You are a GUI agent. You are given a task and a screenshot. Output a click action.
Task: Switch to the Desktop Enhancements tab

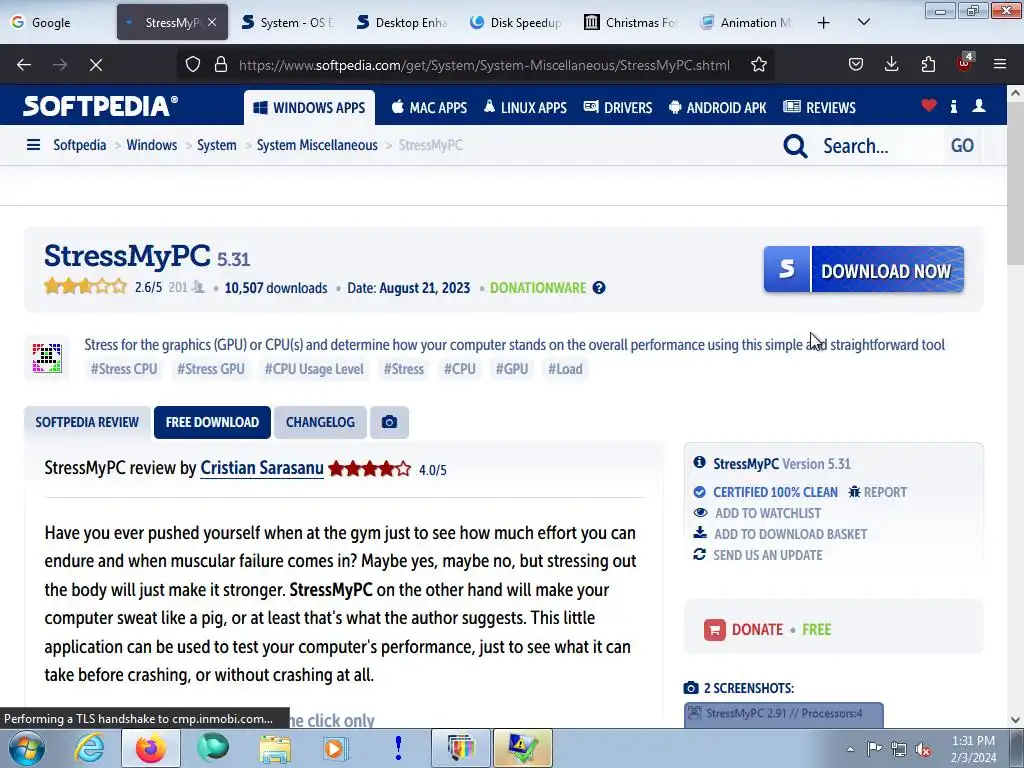pos(402,22)
